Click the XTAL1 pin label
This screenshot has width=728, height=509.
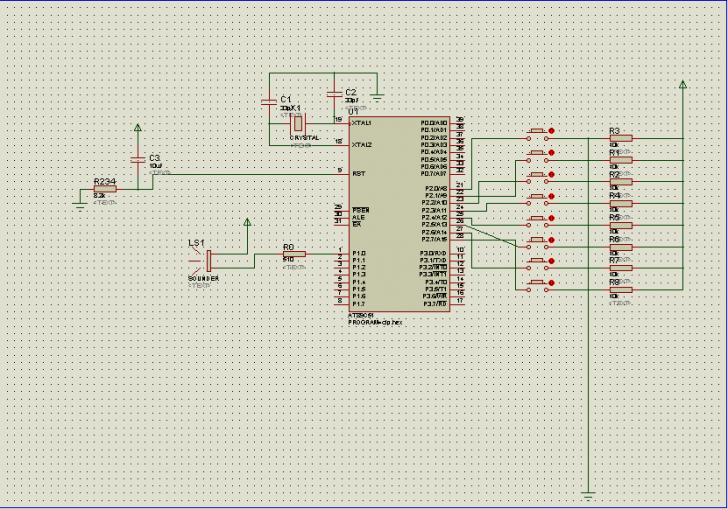362,123
